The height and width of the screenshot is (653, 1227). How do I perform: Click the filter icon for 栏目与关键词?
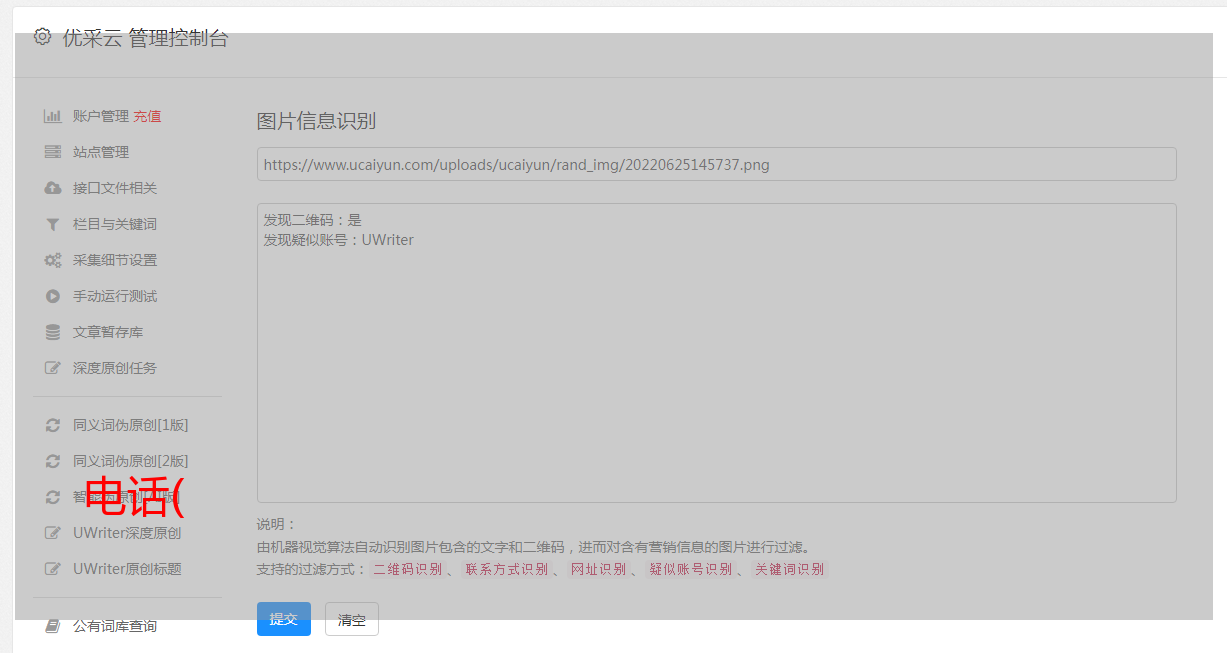point(53,224)
